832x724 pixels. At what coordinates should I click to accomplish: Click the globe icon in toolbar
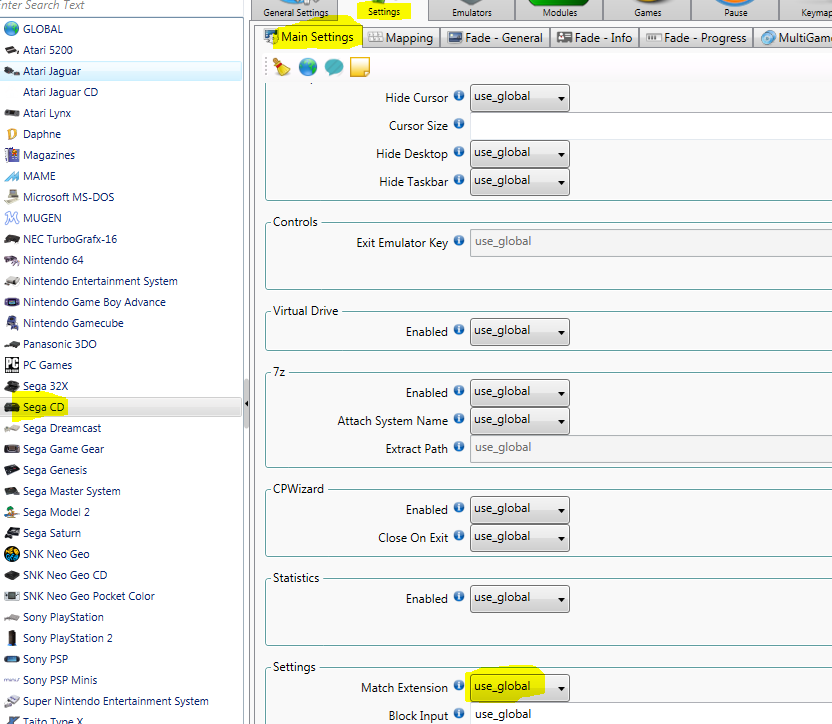(x=308, y=67)
